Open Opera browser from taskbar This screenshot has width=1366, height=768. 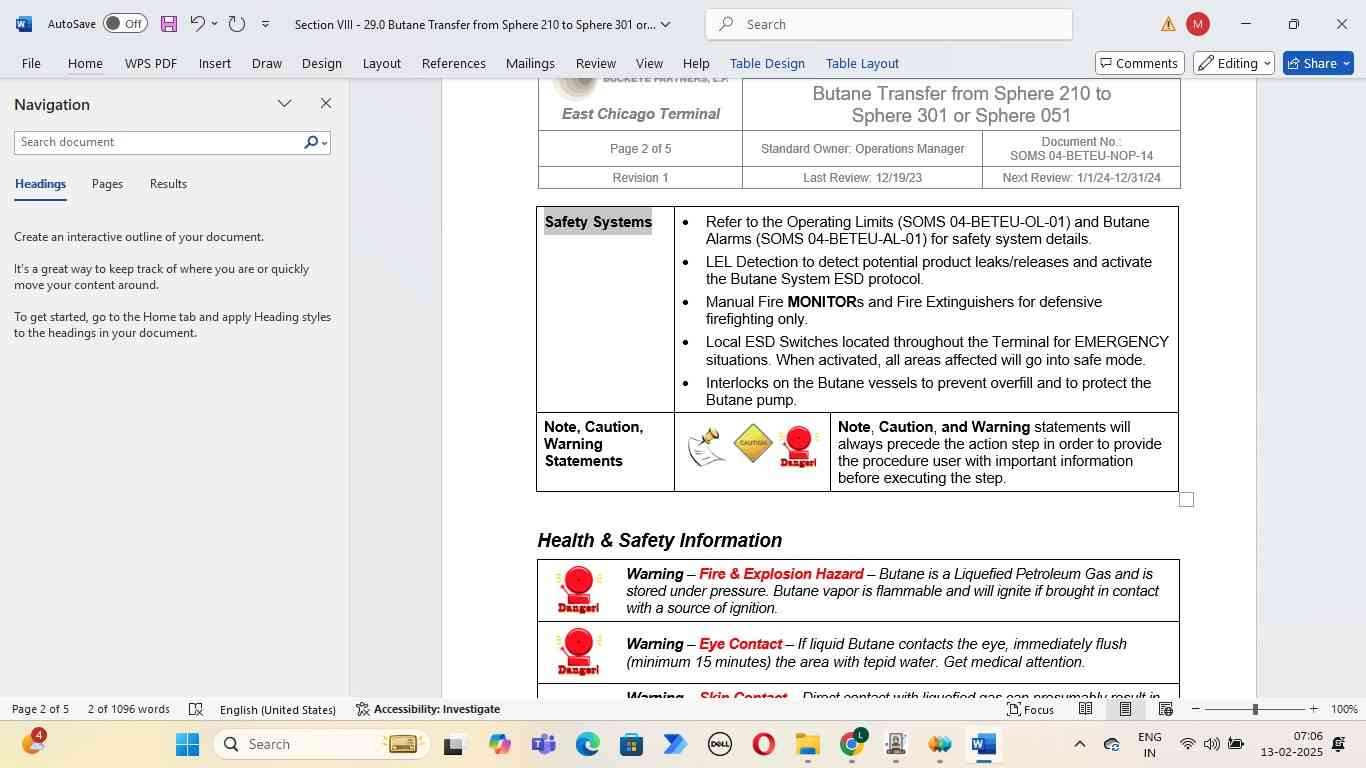pyautogui.click(x=764, y=744)
